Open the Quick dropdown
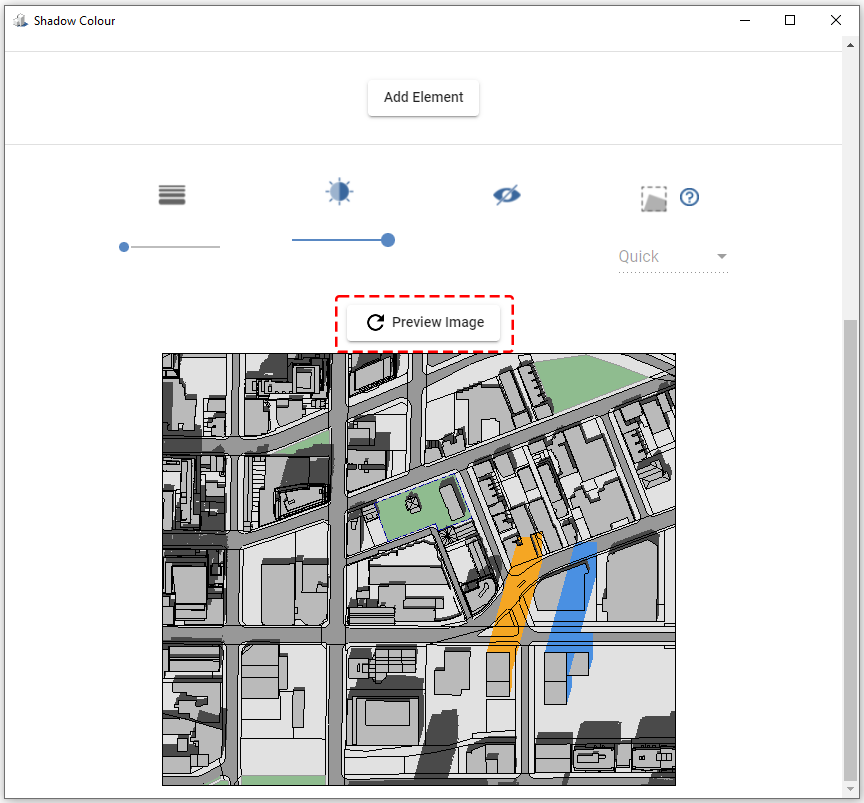Viewport: 864px width, 803px height. coord(672,256)
